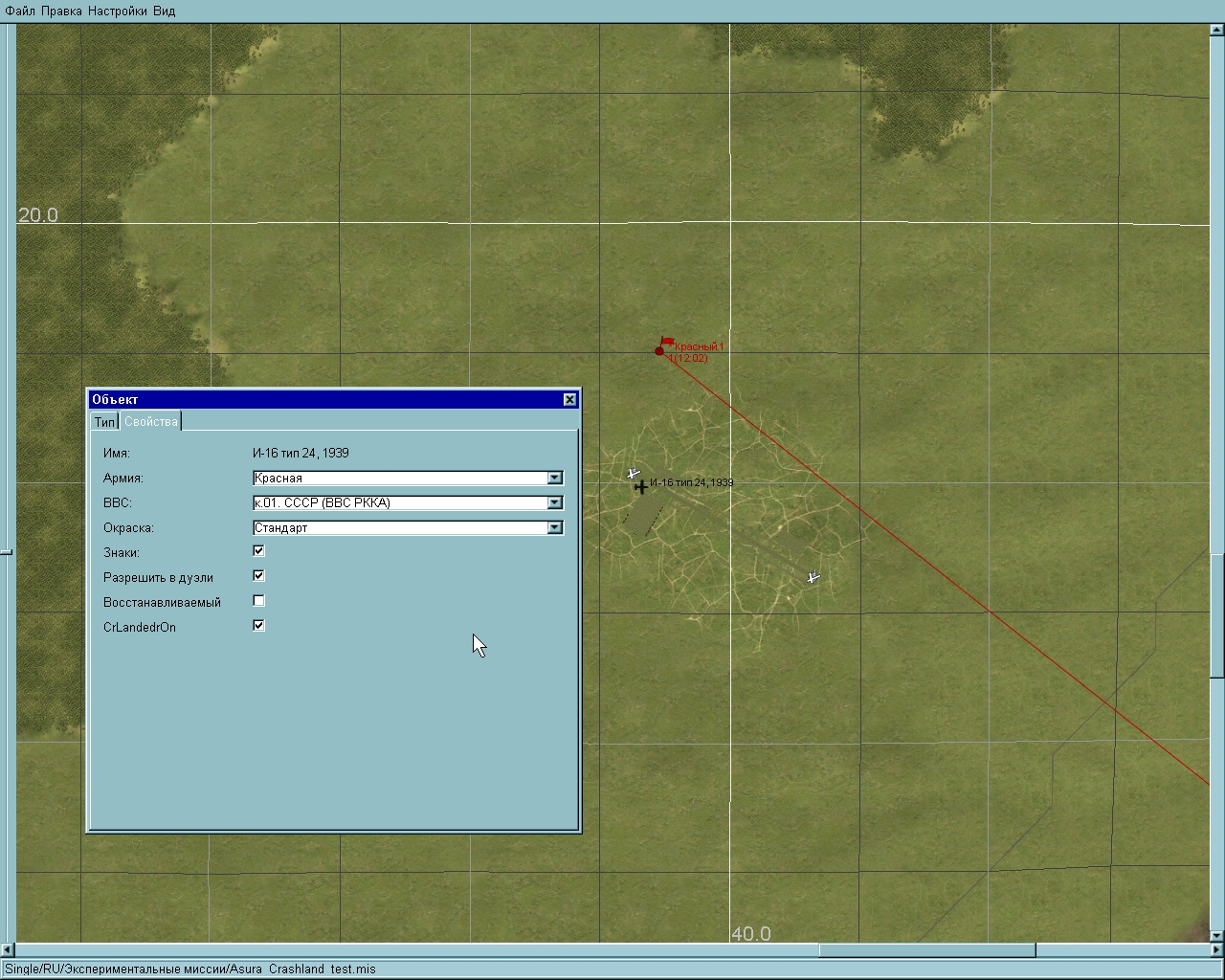Open the Вид menu
Viewport: 1225px width, 980px height.
[x=164, y=11]
